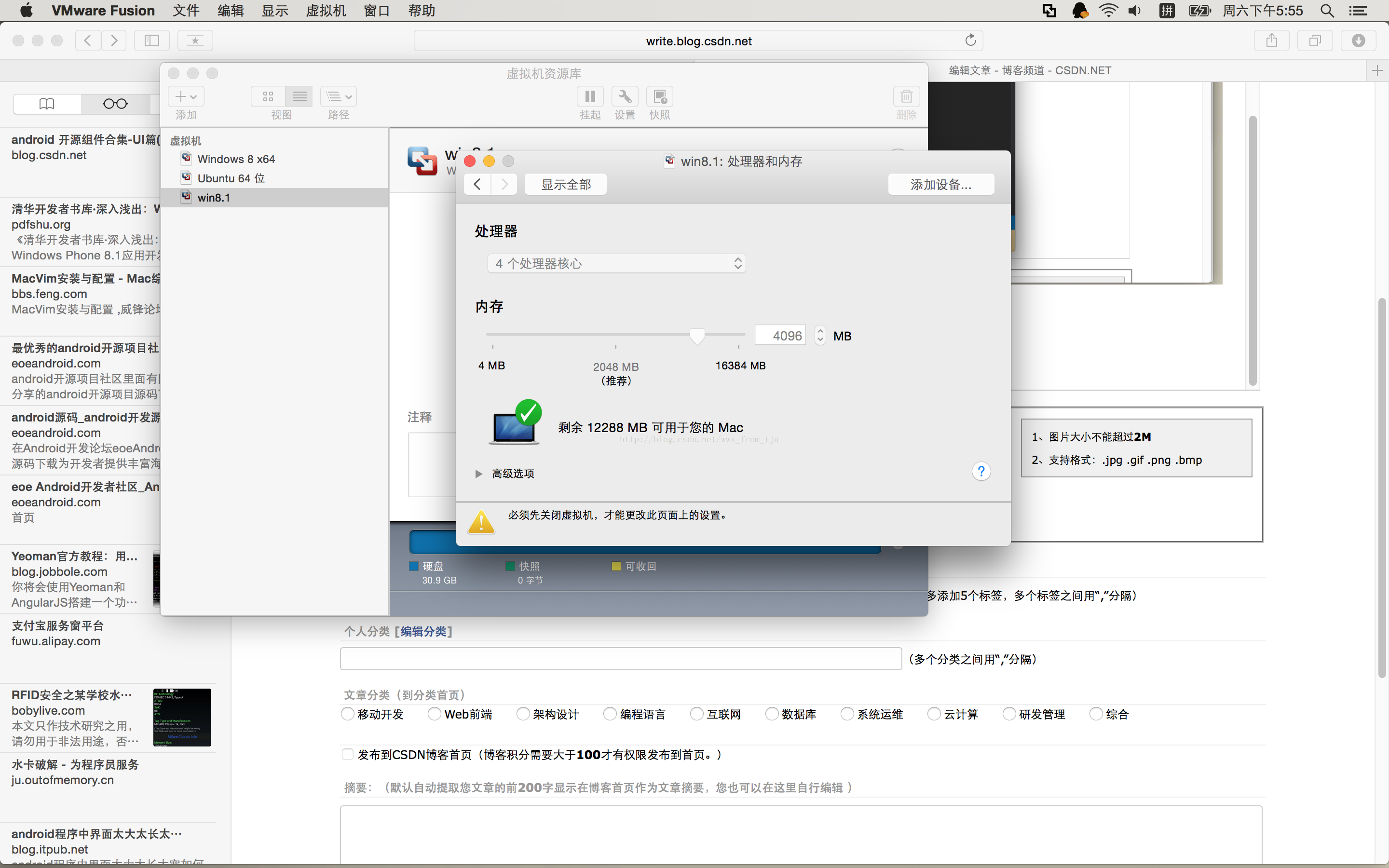Click the Wi-Fi status icon

[1108, 10]
